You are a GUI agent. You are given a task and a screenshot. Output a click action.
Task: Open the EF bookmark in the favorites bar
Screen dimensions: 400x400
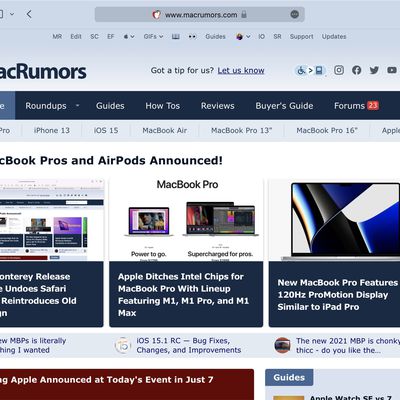pos(111,37)
